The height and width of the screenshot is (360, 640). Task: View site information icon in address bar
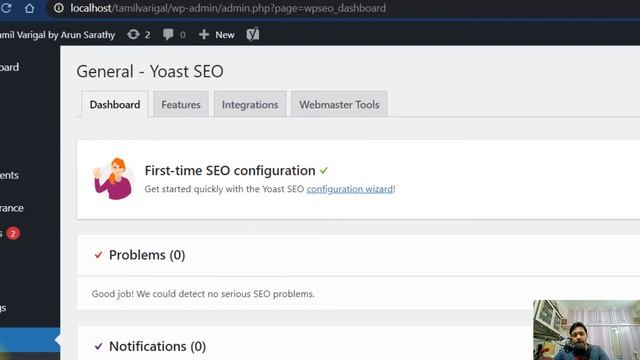click(59, 8)
